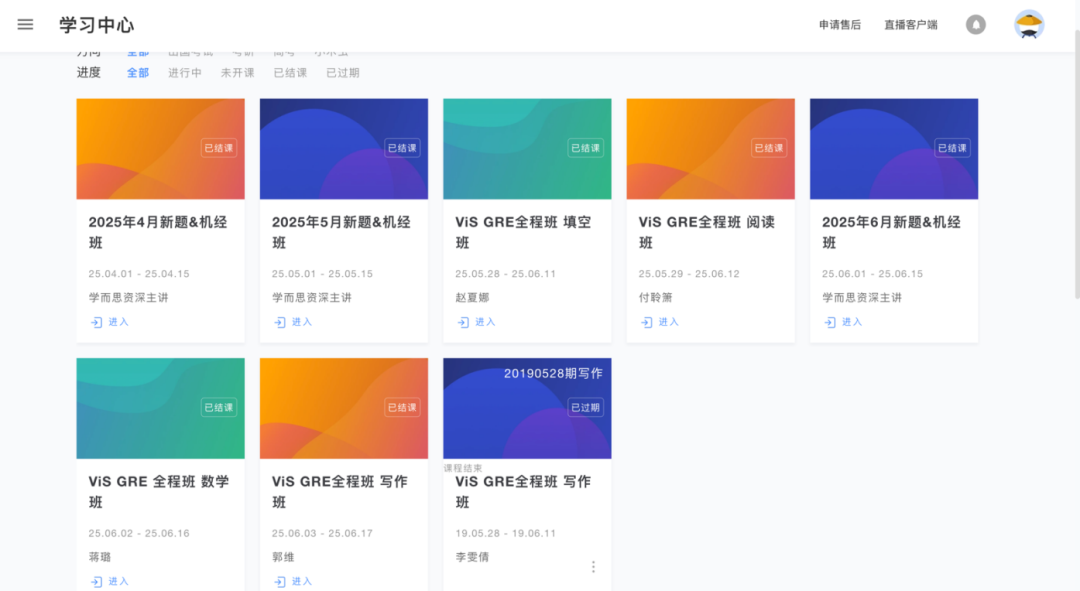Click the 全部 link in the 进度 filter row
This screenshot has height=591, width=1080.
tap(137, 72)
